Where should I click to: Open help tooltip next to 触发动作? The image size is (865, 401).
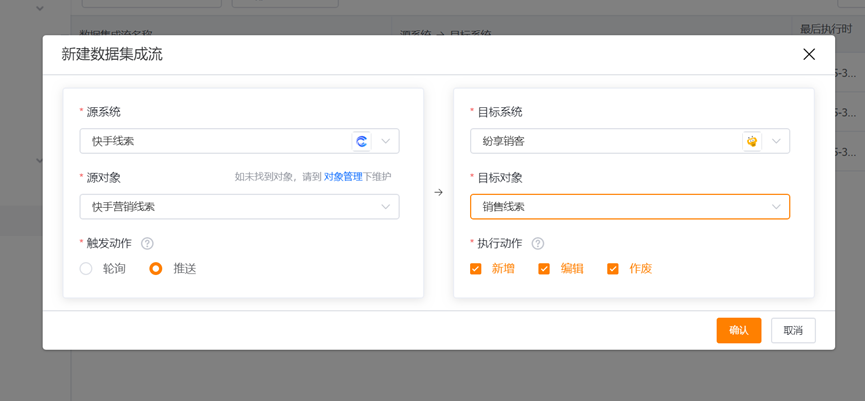click(147, 243)
